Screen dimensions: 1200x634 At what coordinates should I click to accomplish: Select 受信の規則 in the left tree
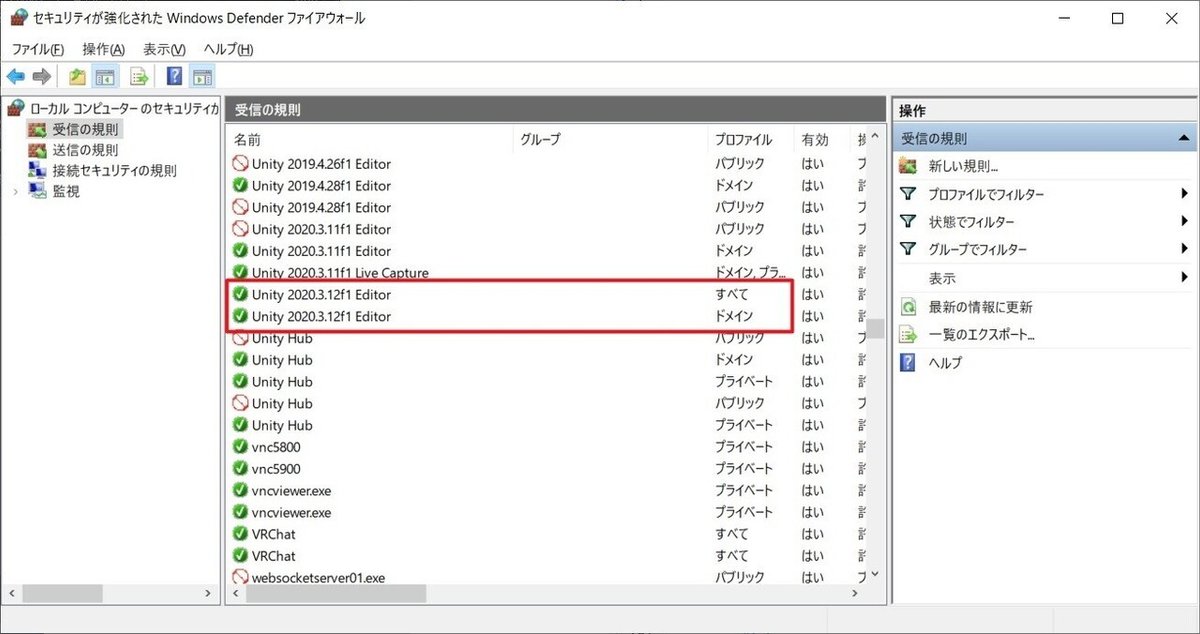click(85, 129)
